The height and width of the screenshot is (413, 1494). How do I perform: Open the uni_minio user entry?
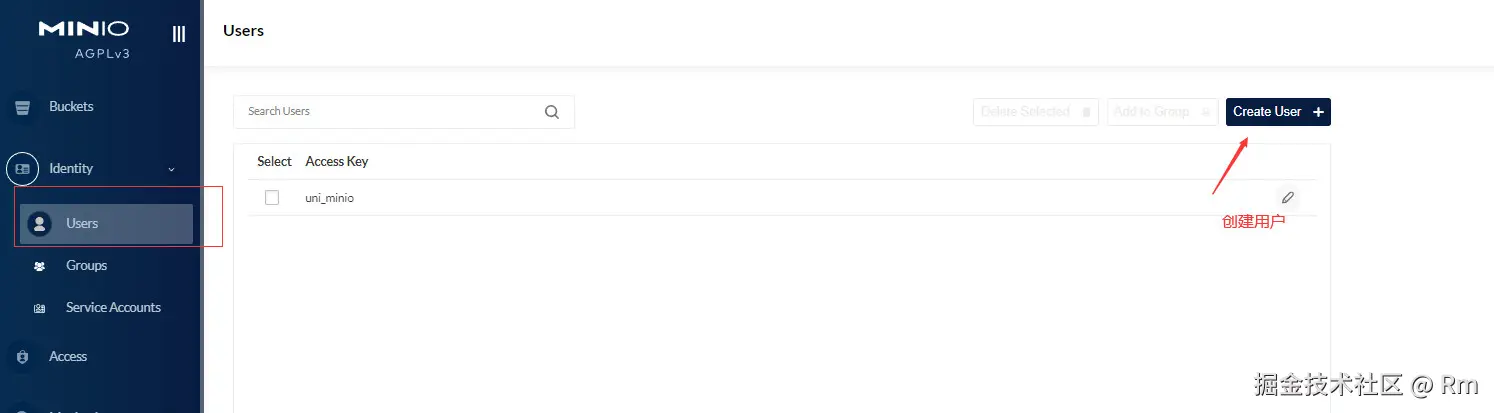pos(330,198)
